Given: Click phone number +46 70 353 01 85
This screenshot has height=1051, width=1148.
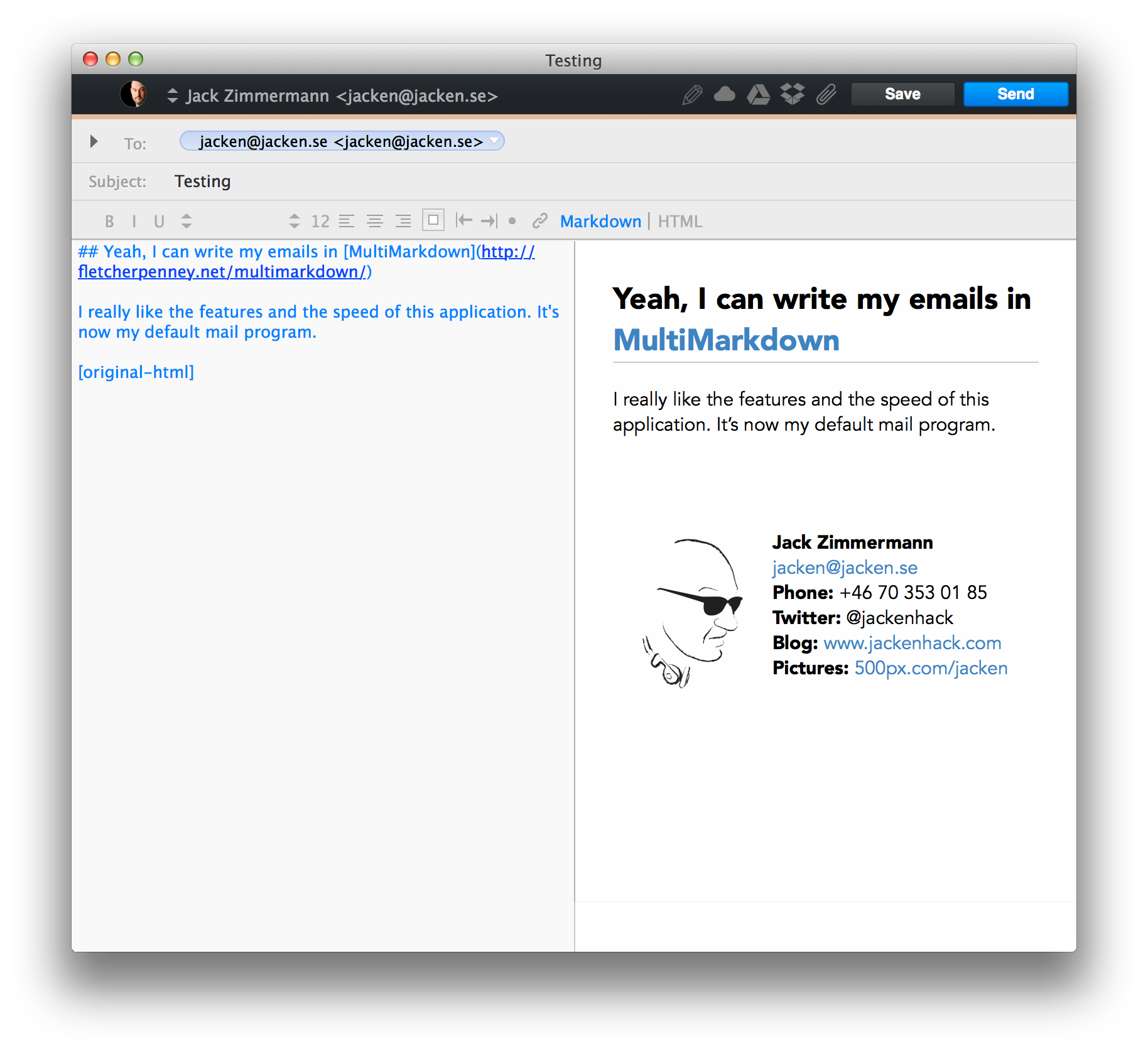Looking at the screenshot, I should point(913,593).
